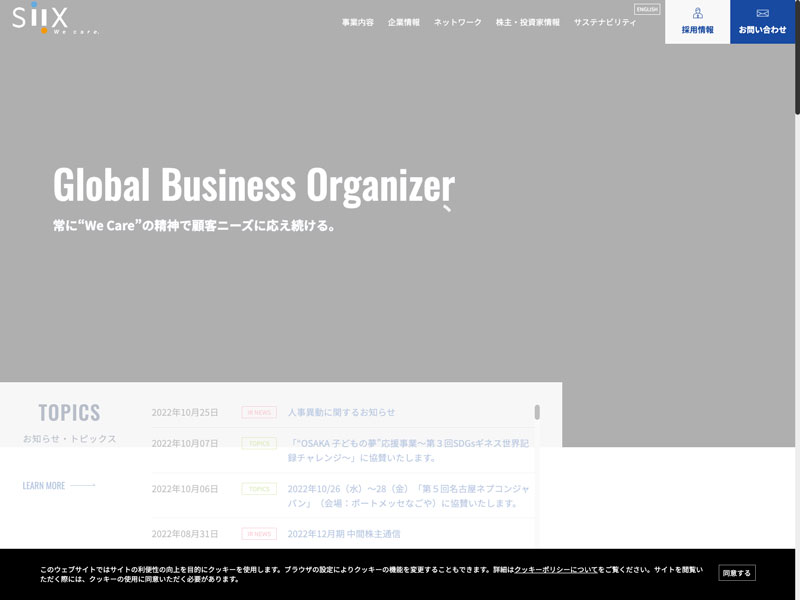This screenshot has height=600, width=800.
Task: Open the 人事異動に関するお知らせ news item
Action: (341, 412)
